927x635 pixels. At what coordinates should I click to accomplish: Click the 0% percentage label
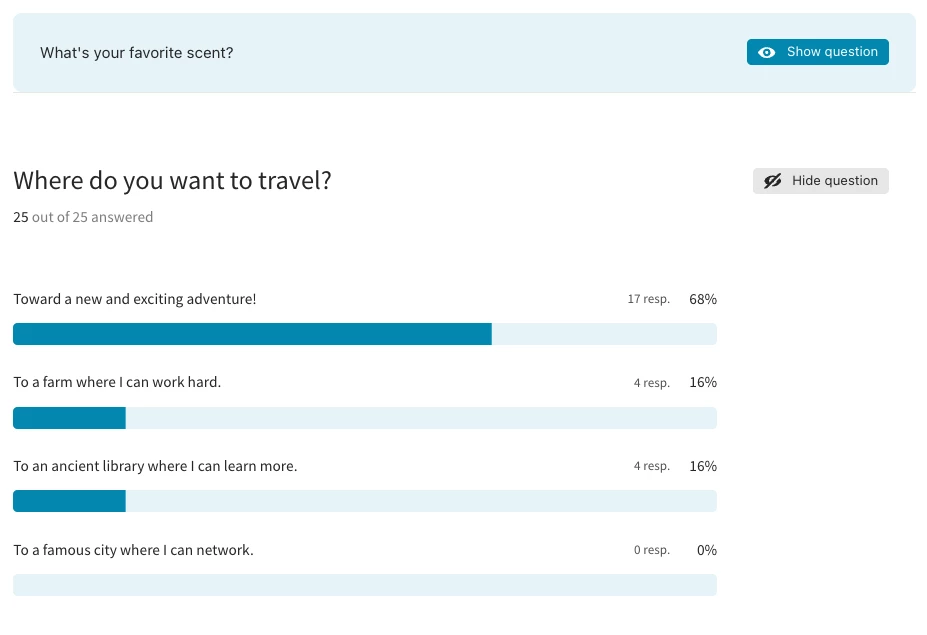pyautogui.click(x=707, y=550)
